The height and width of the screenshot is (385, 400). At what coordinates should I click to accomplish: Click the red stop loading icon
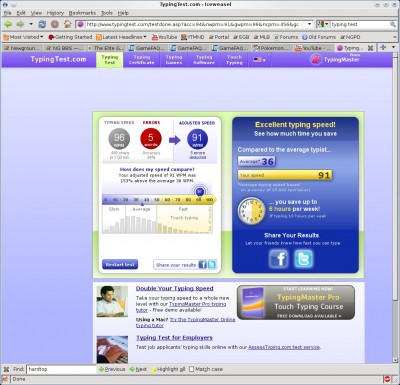(55, 24)
